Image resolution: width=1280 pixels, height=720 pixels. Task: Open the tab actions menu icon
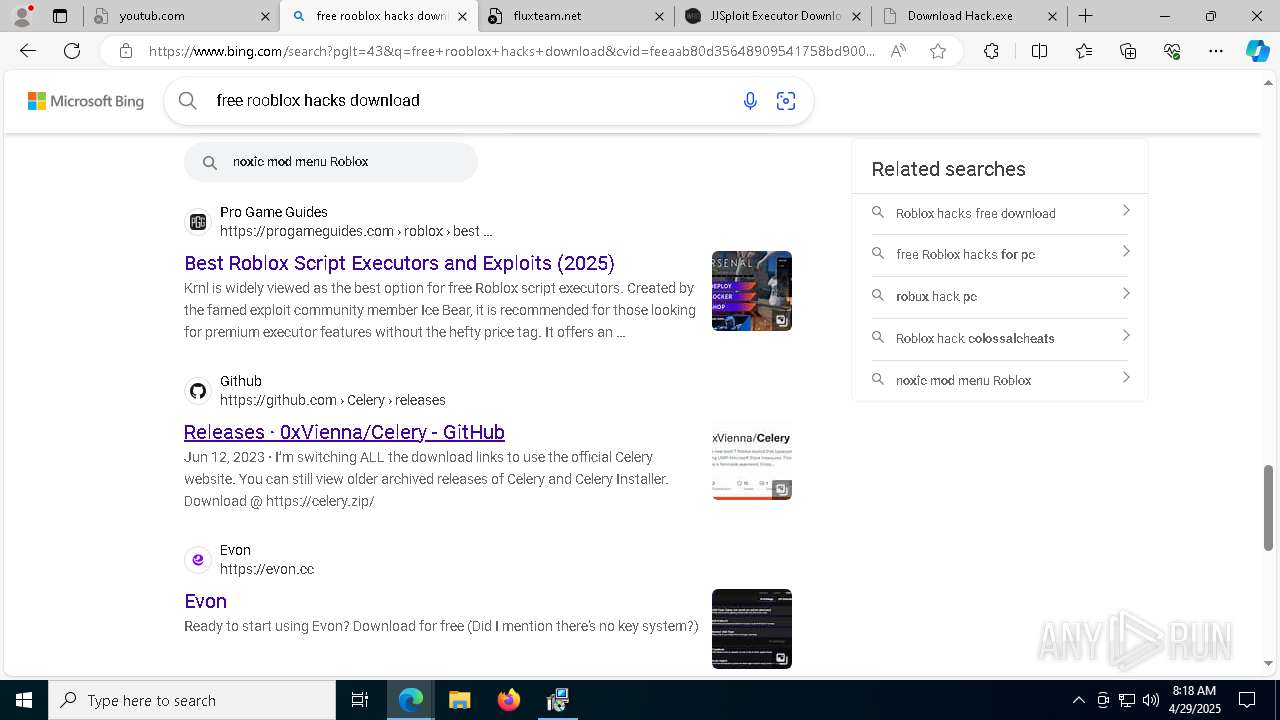tap(60, 16)
